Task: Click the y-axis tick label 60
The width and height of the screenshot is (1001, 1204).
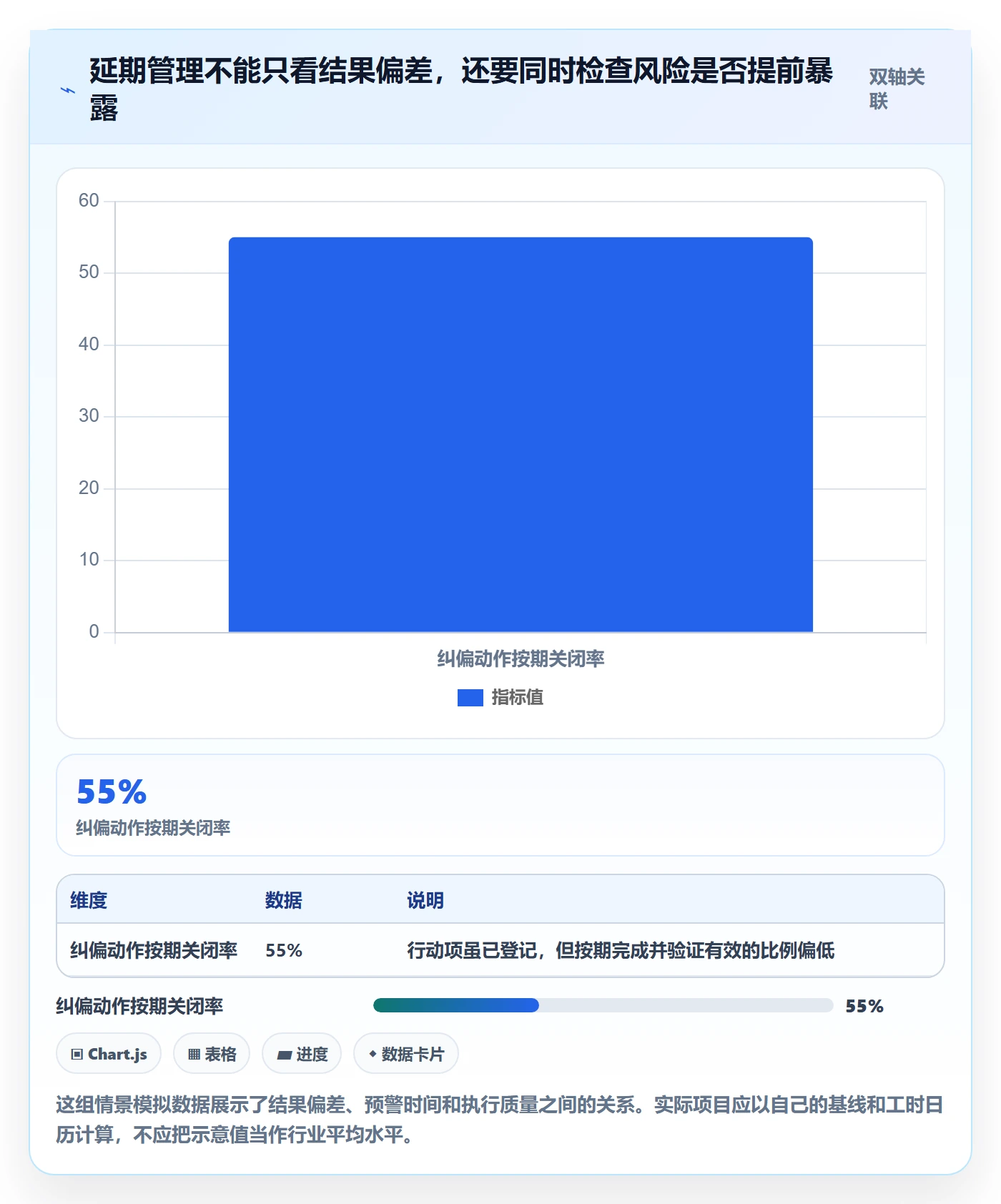Action: tap(89, 200)
